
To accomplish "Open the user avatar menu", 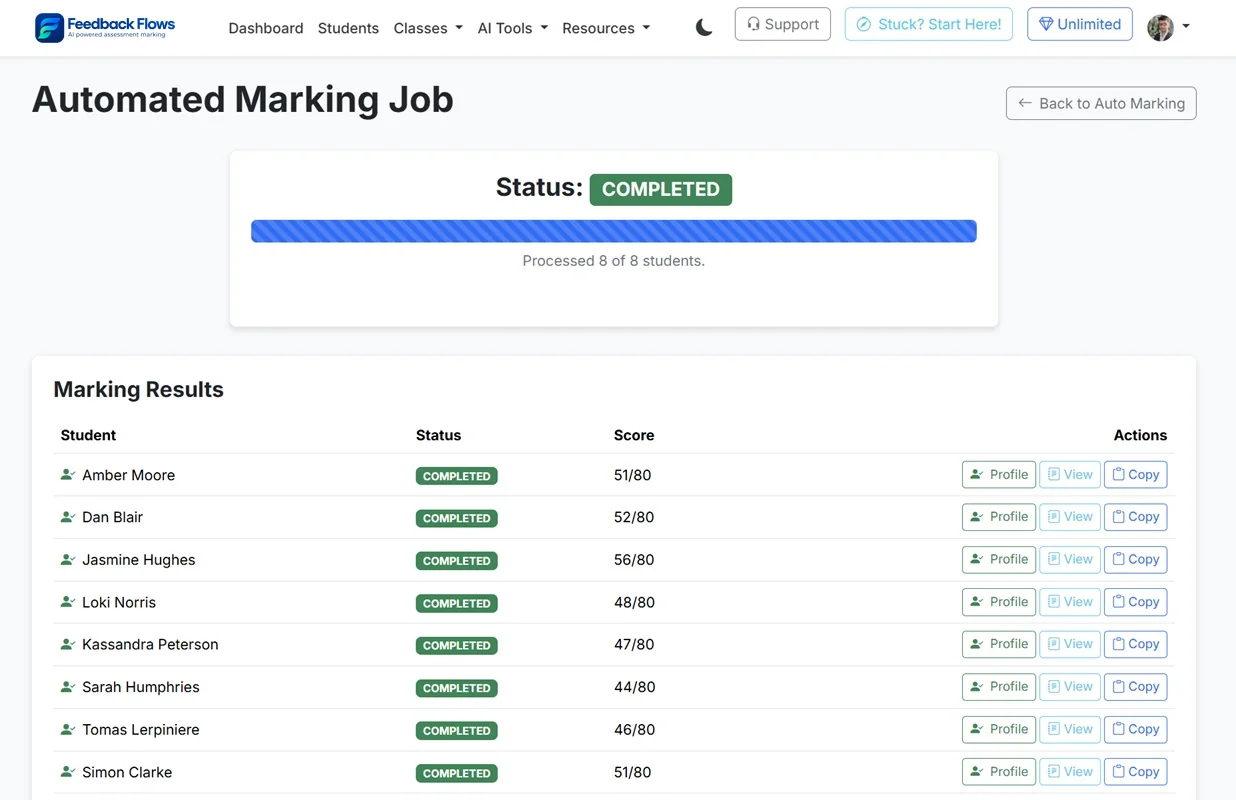I will [x=1168, y=27].
